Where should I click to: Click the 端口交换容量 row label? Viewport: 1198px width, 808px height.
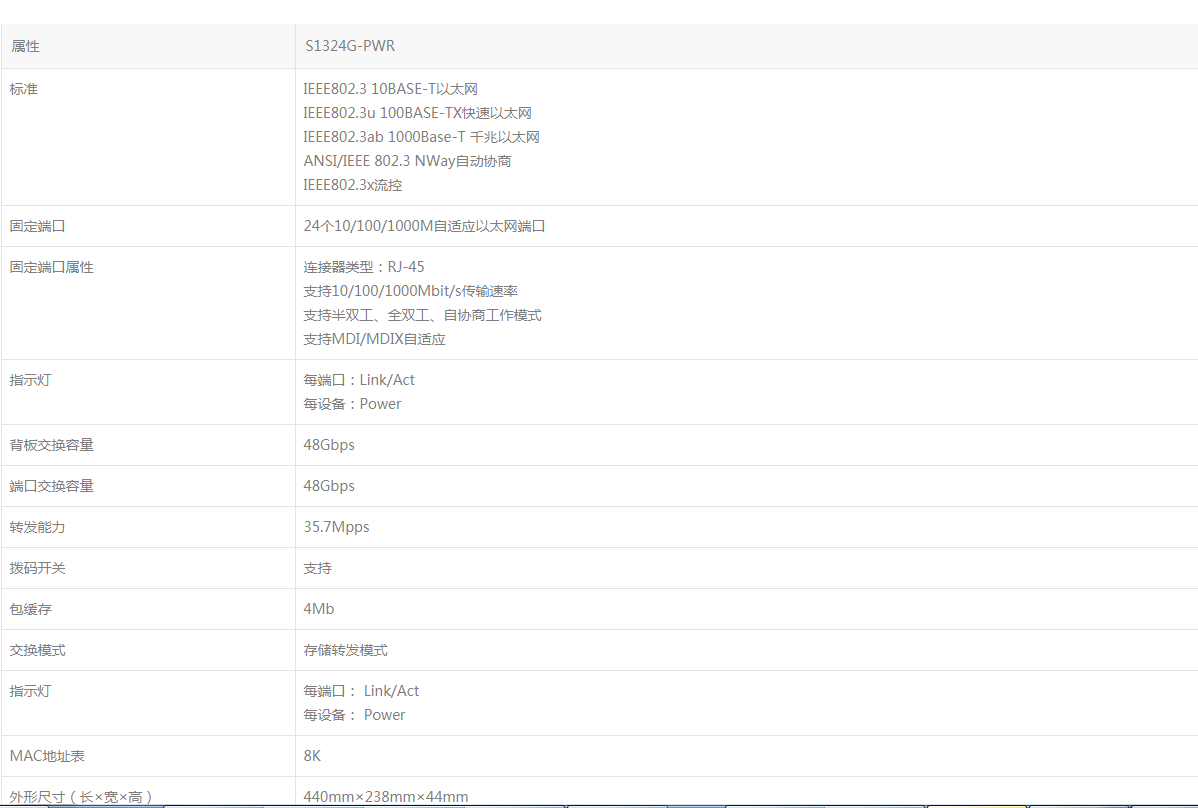coord(51,486)
